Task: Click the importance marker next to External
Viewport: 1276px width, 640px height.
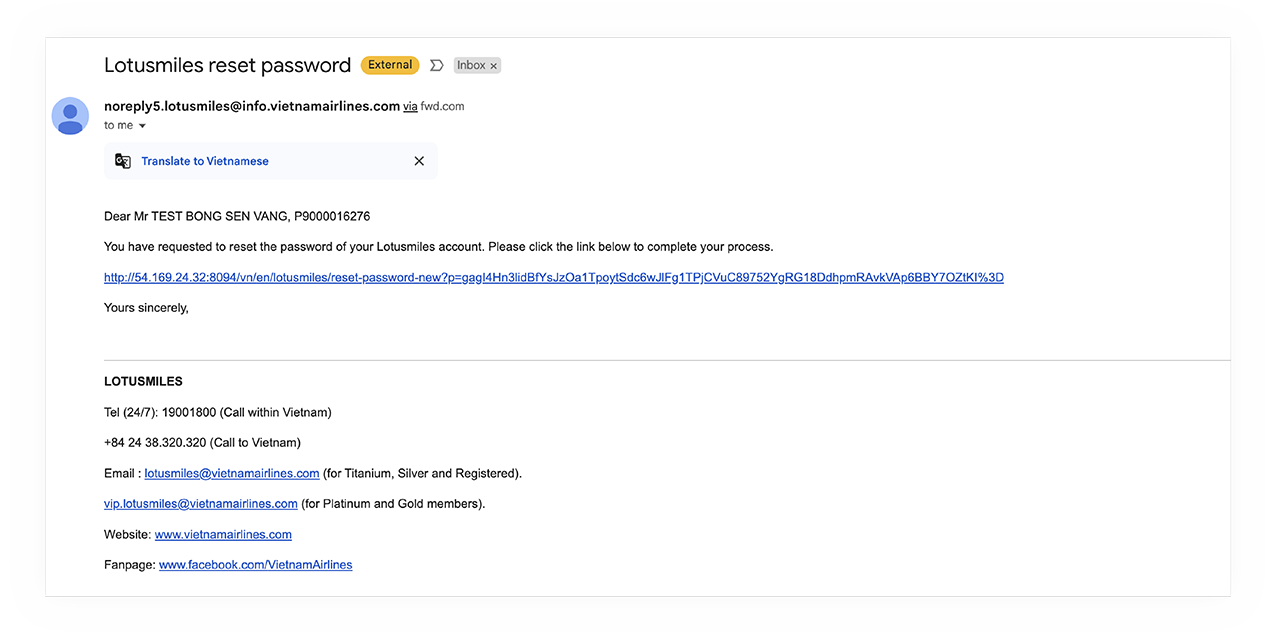Action: tap(436, 64)
